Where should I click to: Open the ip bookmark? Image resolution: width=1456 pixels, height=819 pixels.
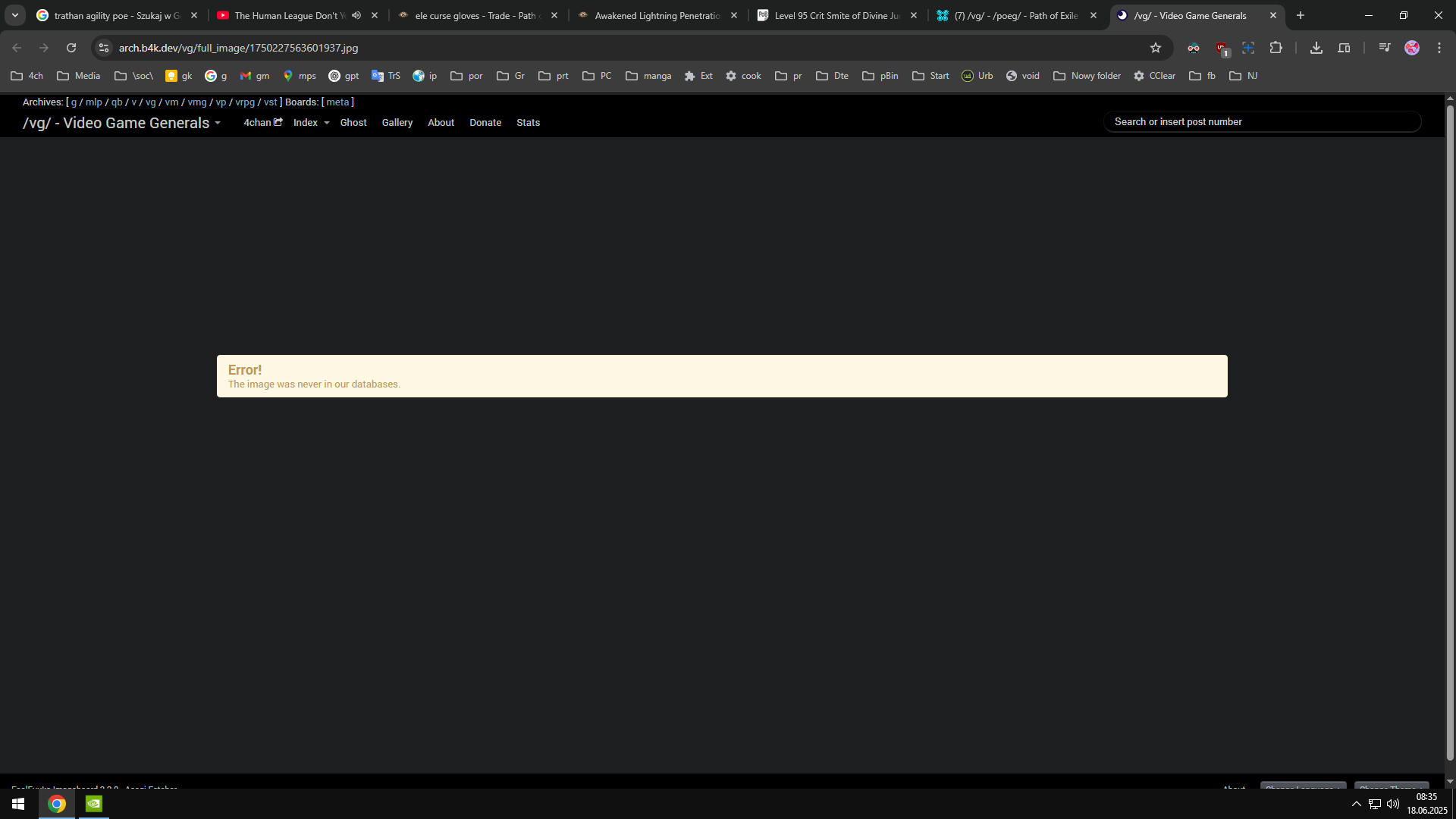pos(425,76)
